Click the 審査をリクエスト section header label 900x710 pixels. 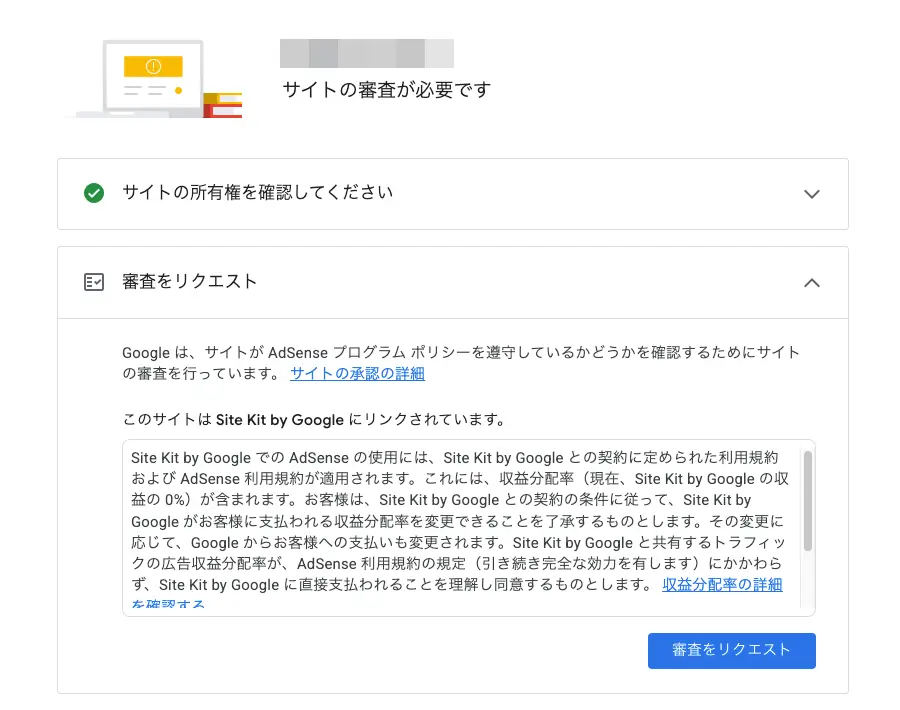point(188,282)
